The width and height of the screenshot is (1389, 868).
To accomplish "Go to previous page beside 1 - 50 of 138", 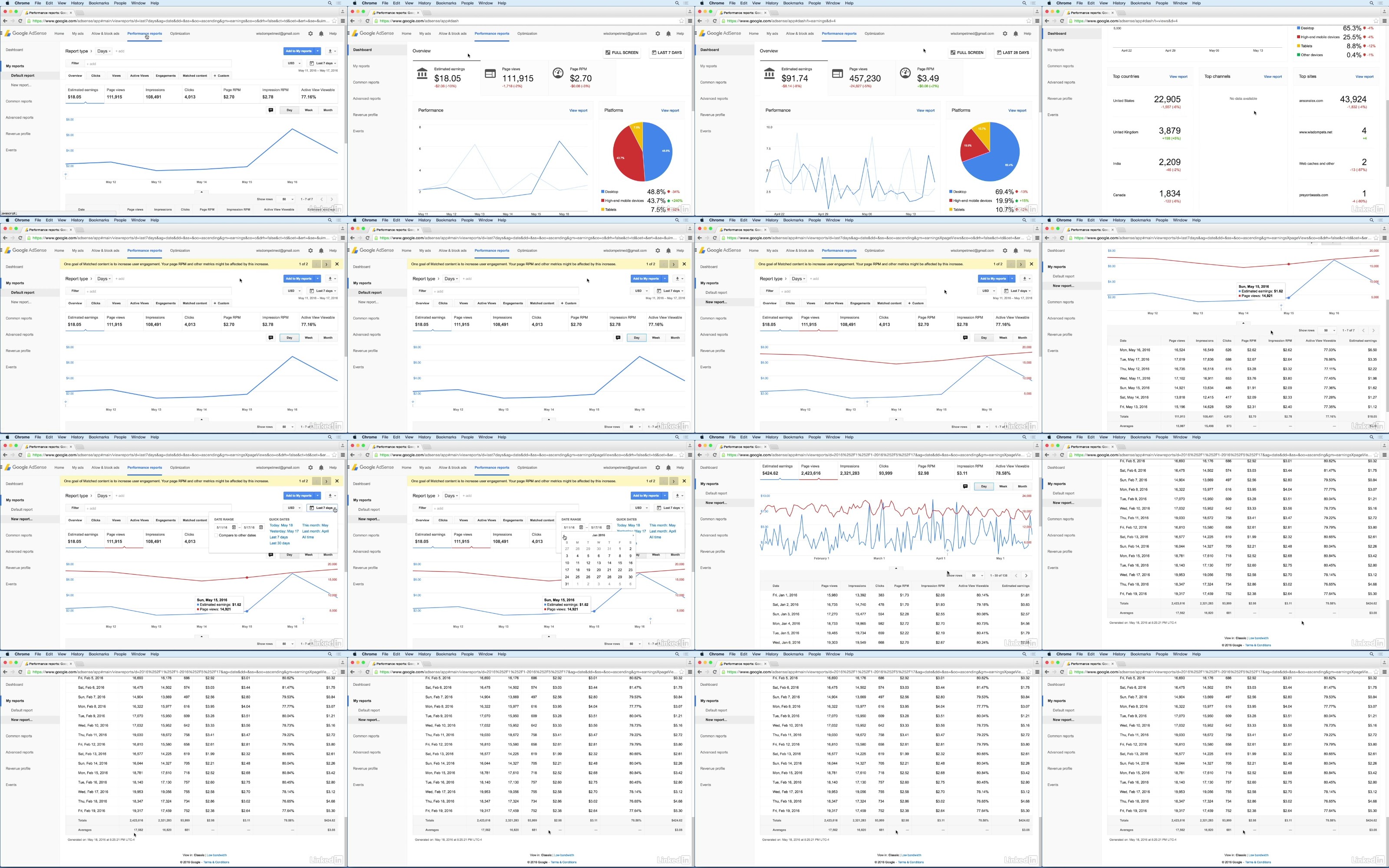I will click(1016, 575).
